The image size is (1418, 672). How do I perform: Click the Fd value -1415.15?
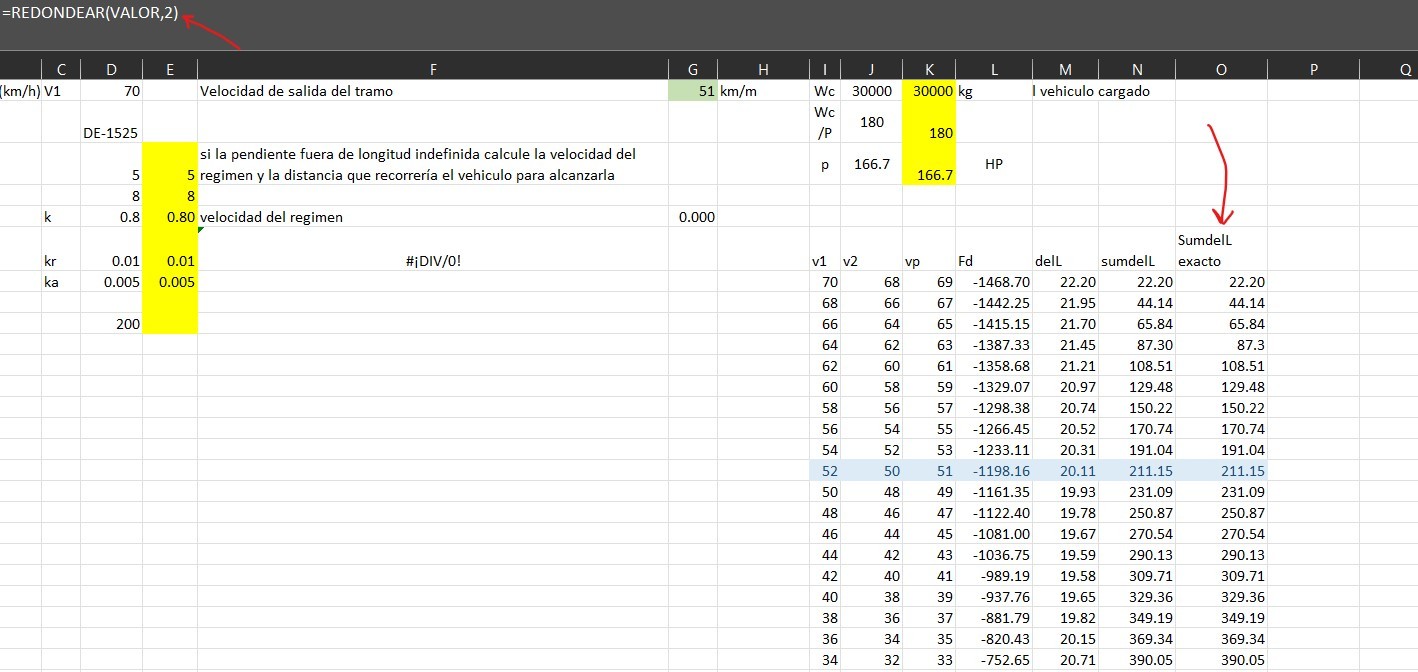(x=994, y=324)
